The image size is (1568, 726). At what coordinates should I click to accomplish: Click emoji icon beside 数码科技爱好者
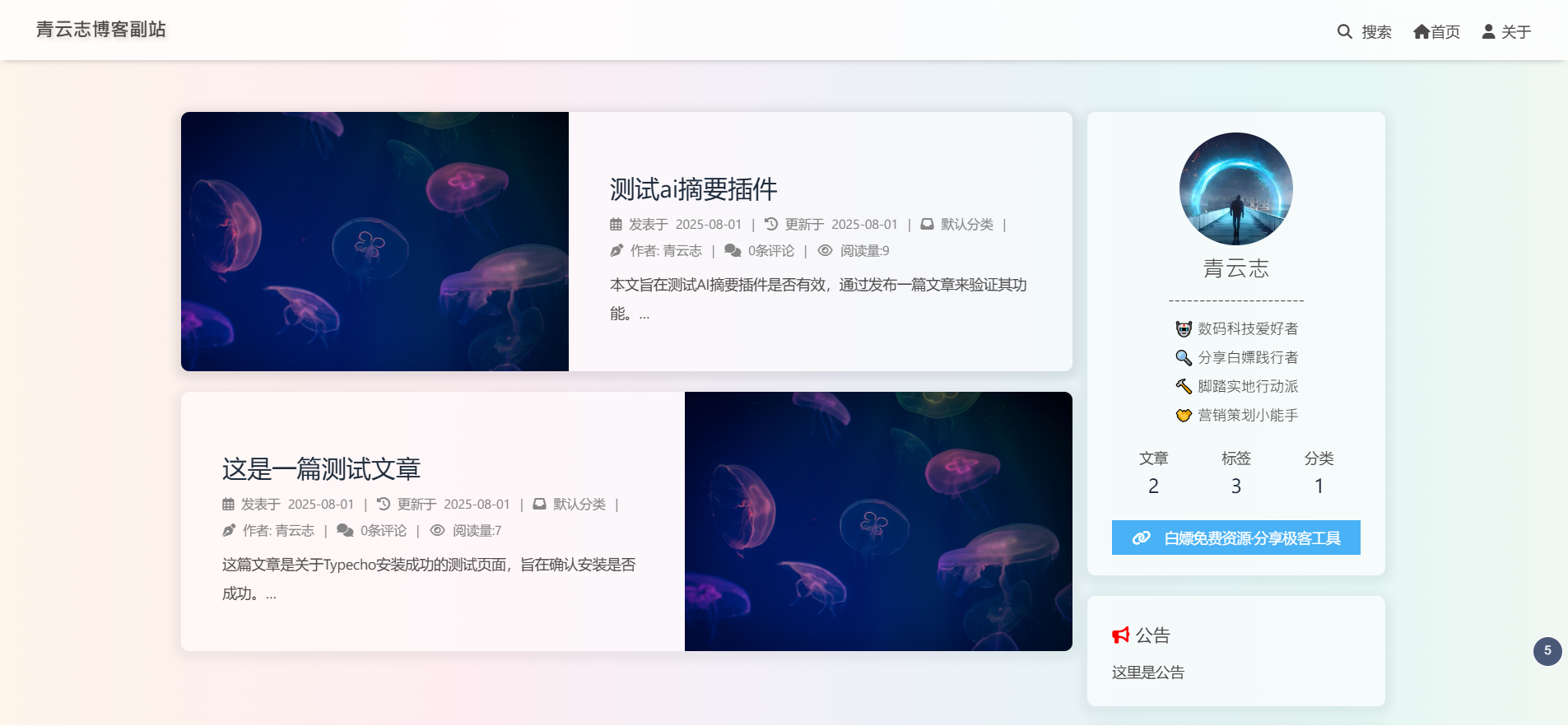tap(1184, 328)
